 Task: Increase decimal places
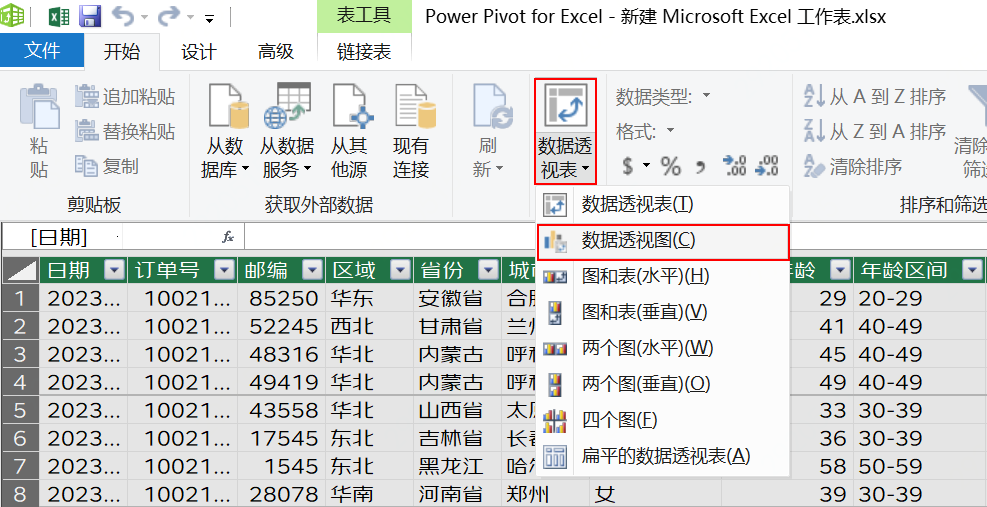click(x=734, y=166)
